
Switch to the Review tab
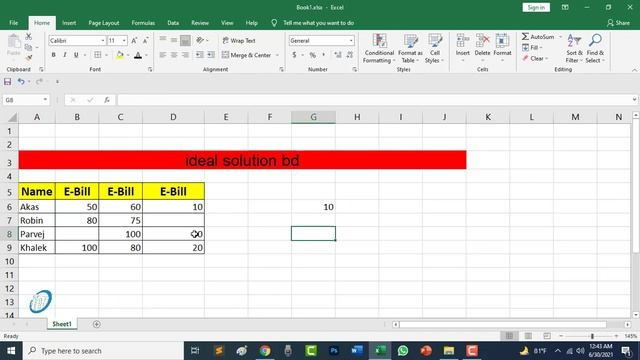point(200,23)
